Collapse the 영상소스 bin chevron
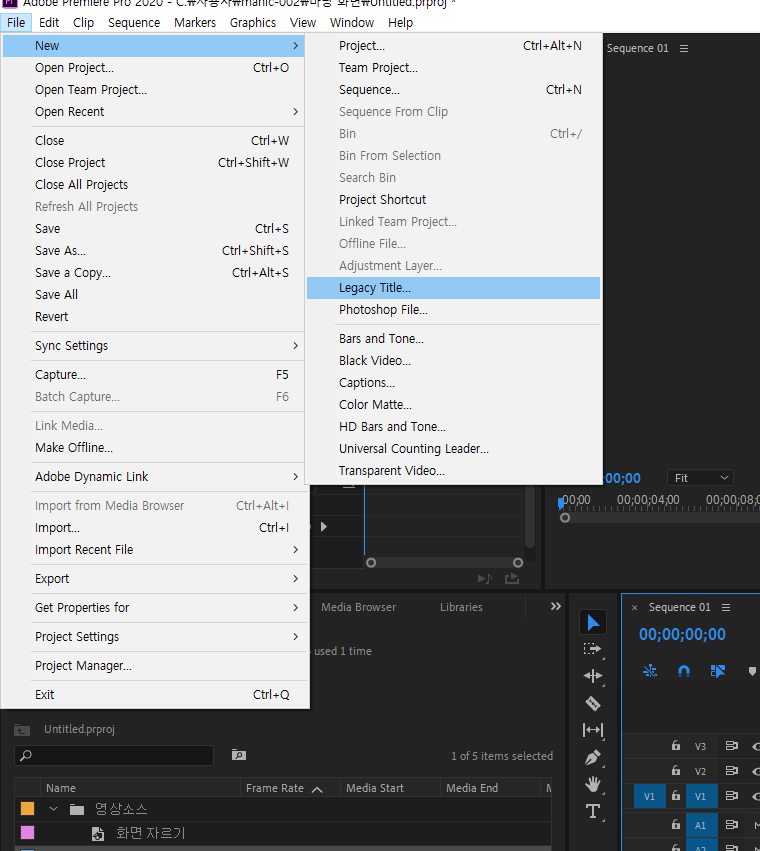This screenshot has height=851, width=760. (53, 809)
